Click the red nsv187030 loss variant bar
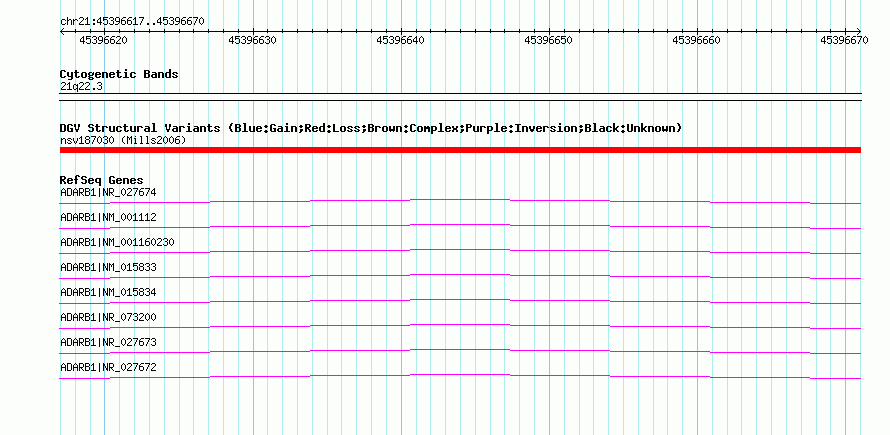Image resolution: width=890 pixels, height=435 pixels. point(460,150)
